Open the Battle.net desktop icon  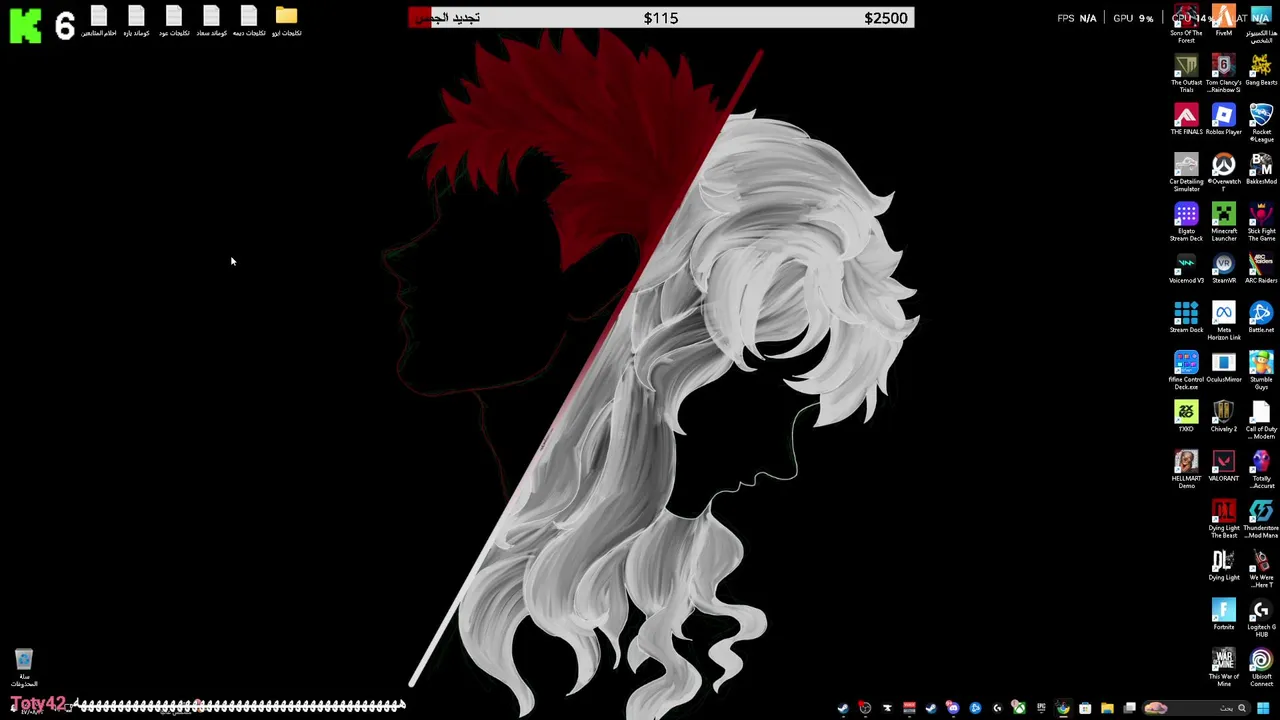click(1261, 318)
